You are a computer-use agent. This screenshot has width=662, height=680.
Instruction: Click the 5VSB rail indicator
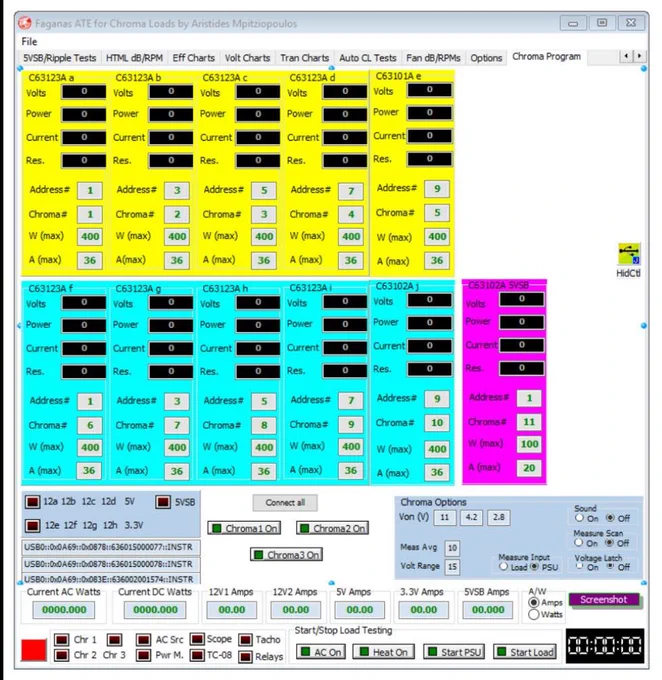(x=163, y=502)
